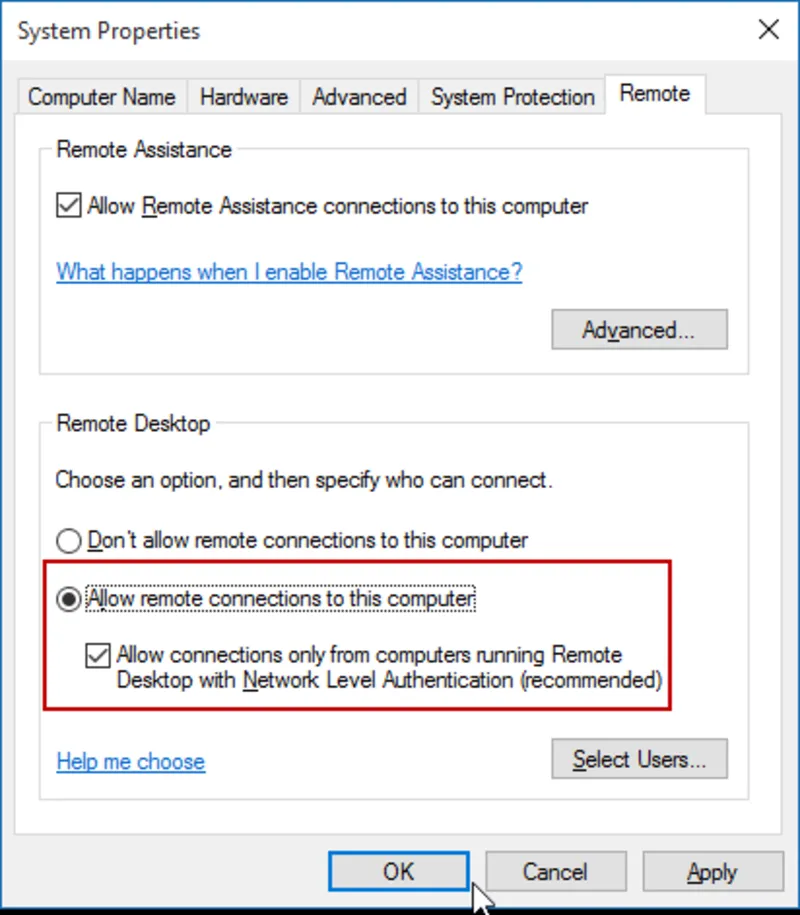Apply the current remote settings

tap(712, 871)
